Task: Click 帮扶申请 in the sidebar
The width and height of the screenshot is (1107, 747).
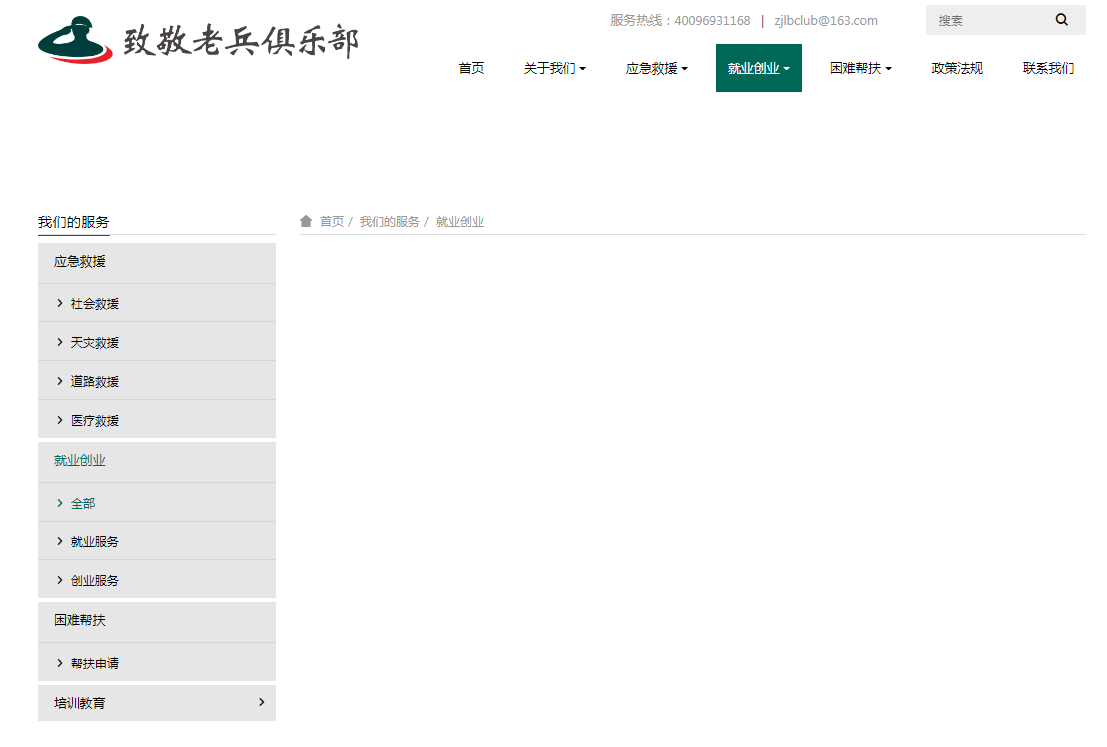Action: (x=95, y=664)
